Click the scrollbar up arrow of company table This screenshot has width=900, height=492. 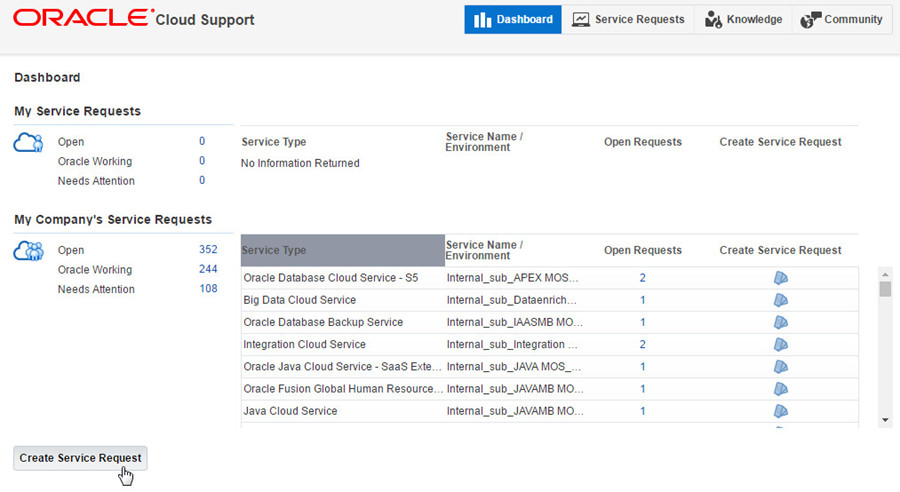(885, 273)
